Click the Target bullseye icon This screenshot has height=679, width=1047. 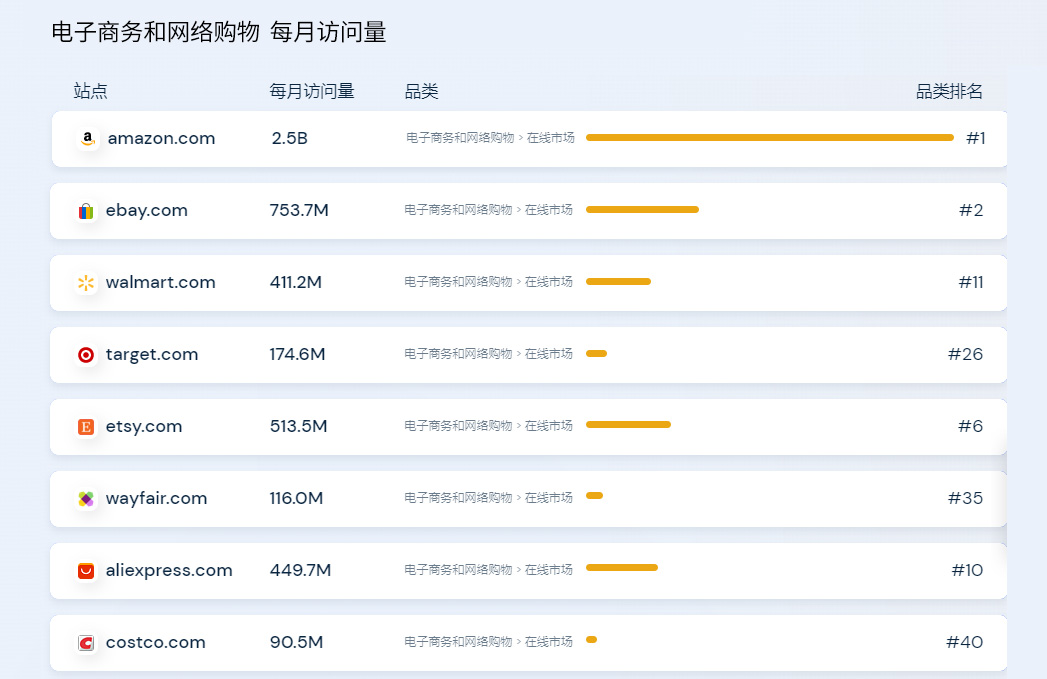pos(86,355)
